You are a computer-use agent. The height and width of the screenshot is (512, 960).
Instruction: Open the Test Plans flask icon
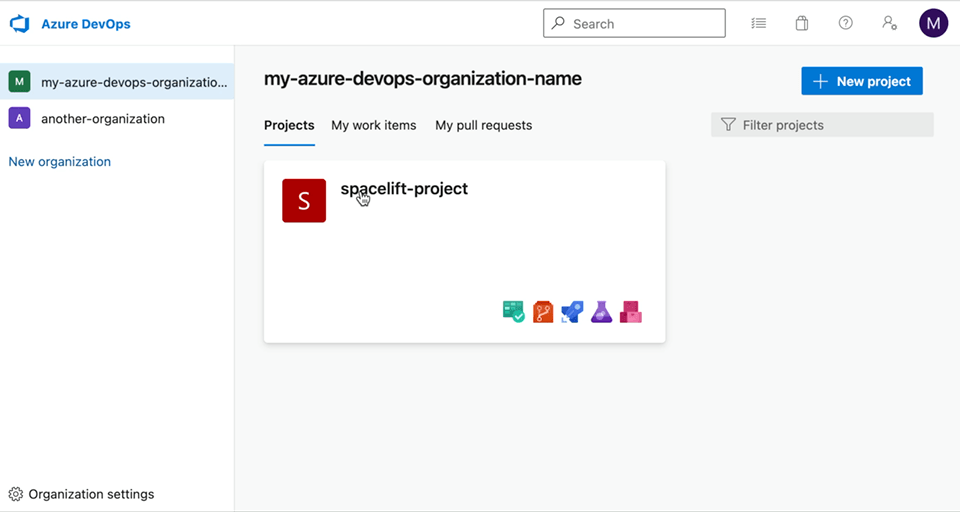pos(601,312)
